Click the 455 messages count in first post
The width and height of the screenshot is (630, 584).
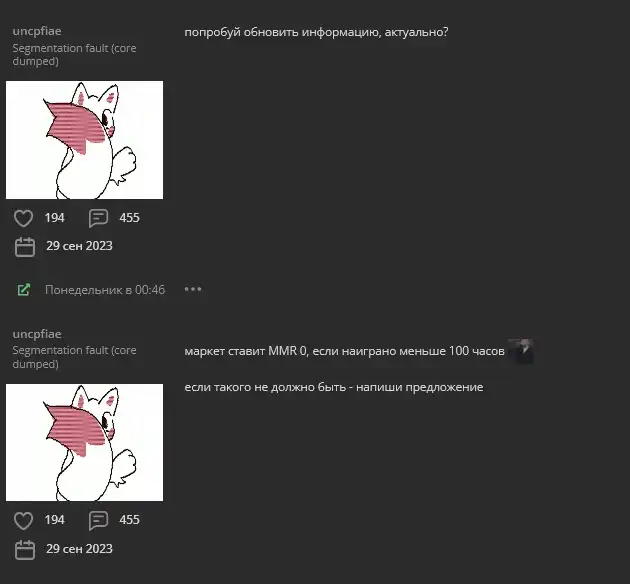(129, 218)
